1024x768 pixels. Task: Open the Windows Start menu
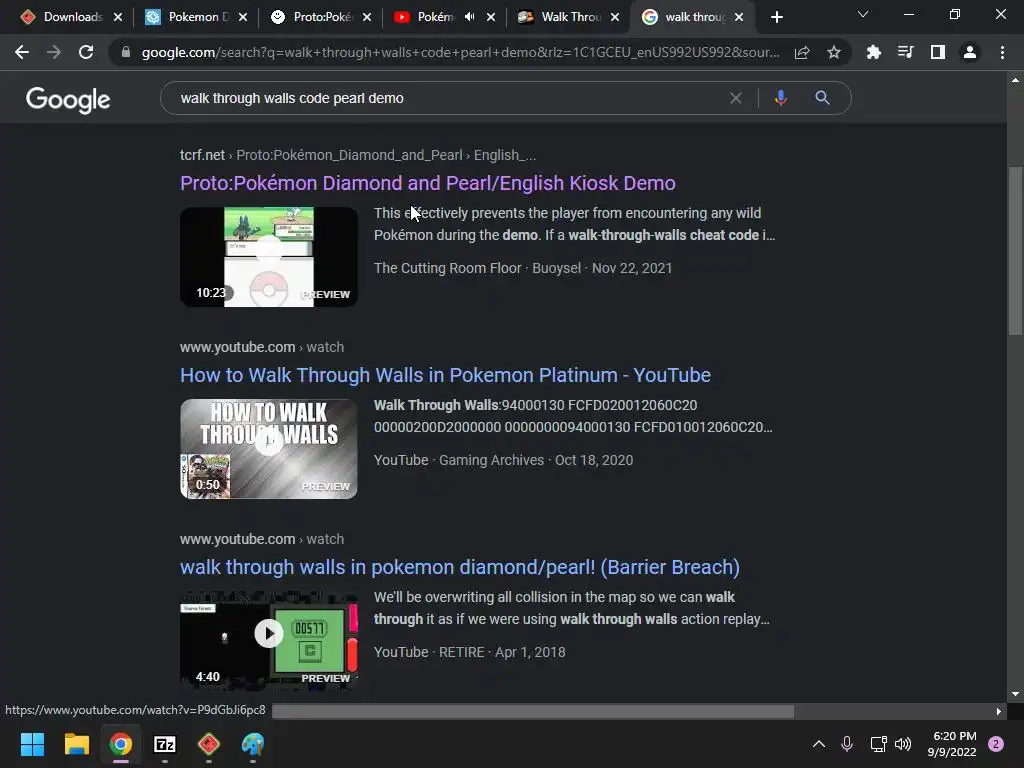[32, 744]
